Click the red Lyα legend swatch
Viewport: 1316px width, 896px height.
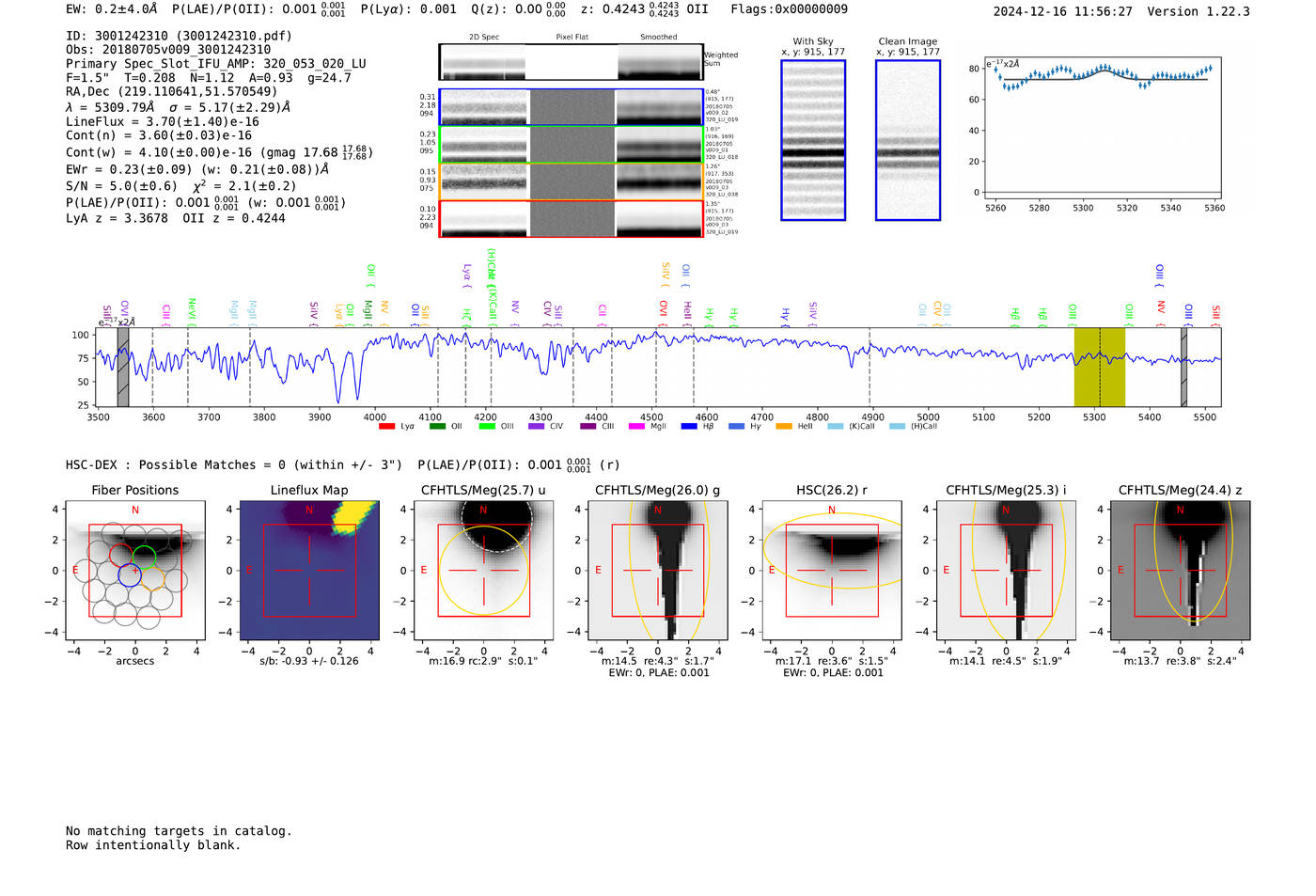386,427
